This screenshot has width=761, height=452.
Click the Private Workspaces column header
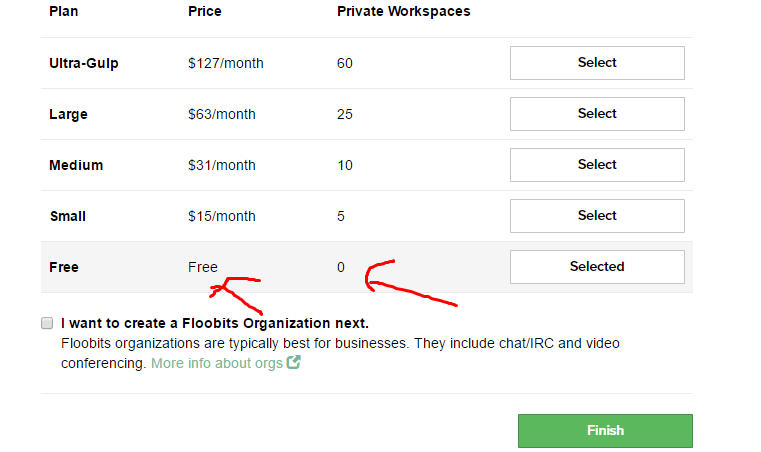coord(404,12)
